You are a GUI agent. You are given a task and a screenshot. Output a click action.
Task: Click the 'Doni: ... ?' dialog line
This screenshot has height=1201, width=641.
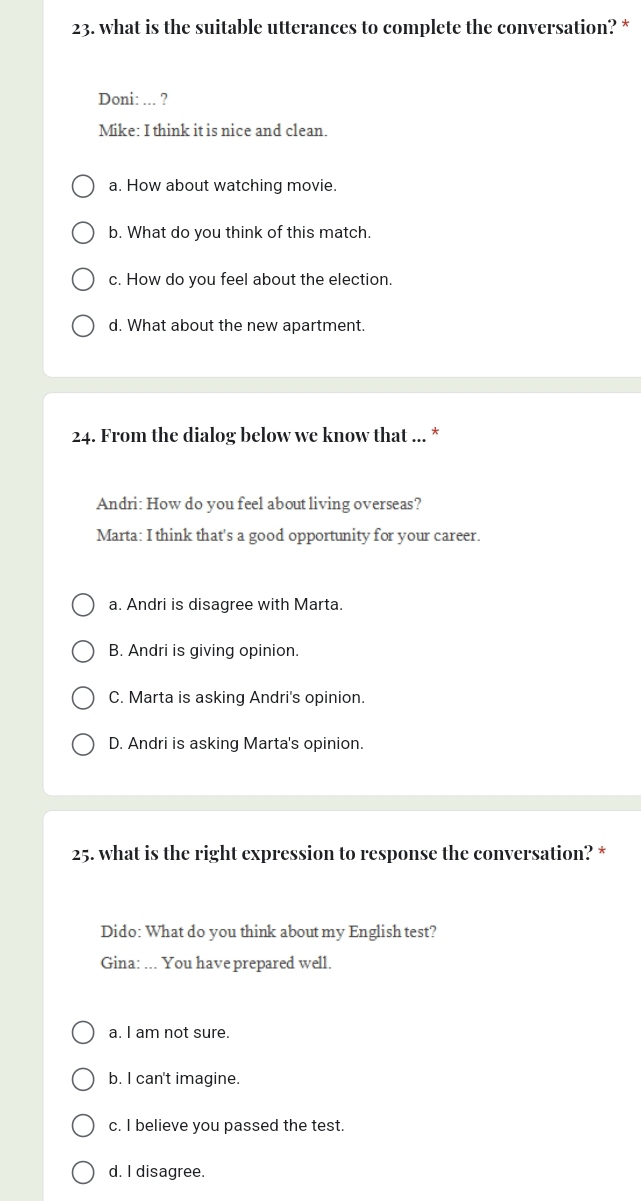pyautogui.click(x=133, y=99)
